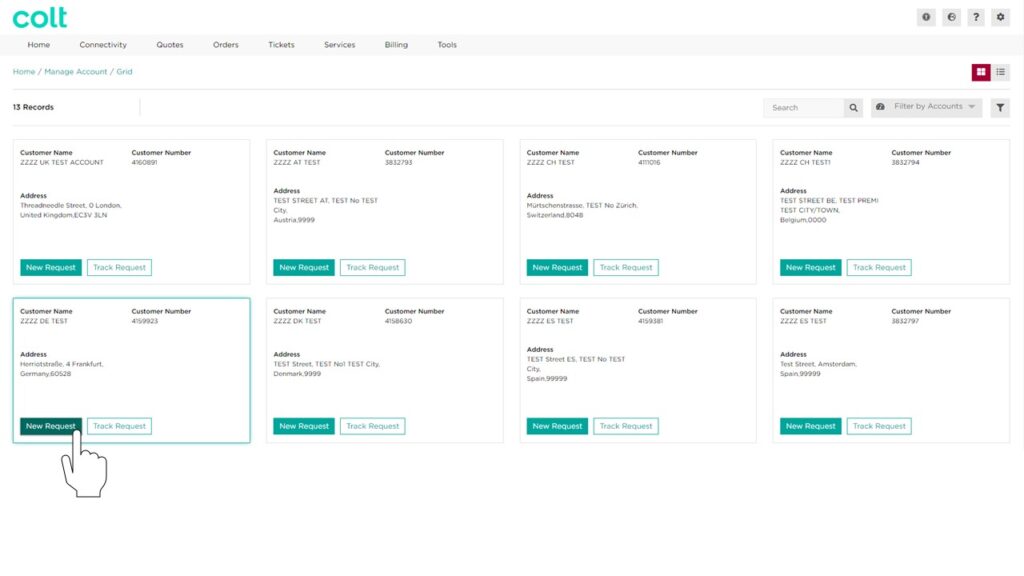Click New Request for ZZZZ AT TEST
This screenshot has height=576, width=1024.
coord(304,268)
